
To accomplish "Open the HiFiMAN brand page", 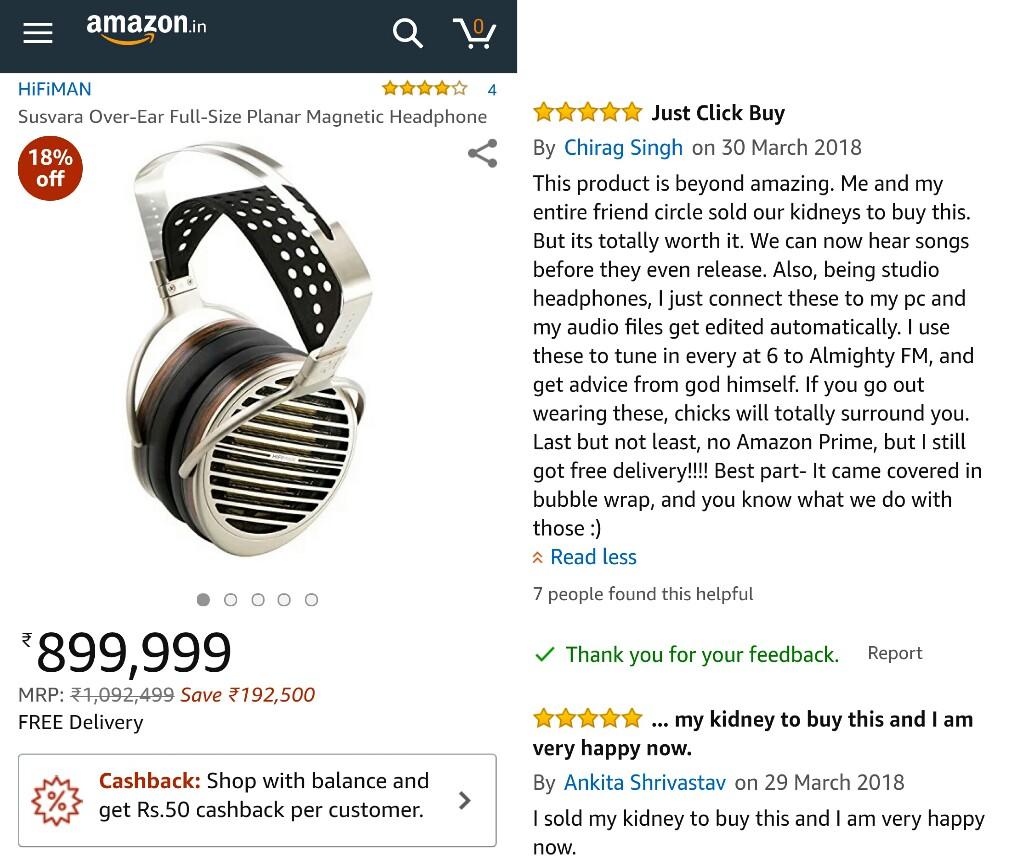I will 54,89.
